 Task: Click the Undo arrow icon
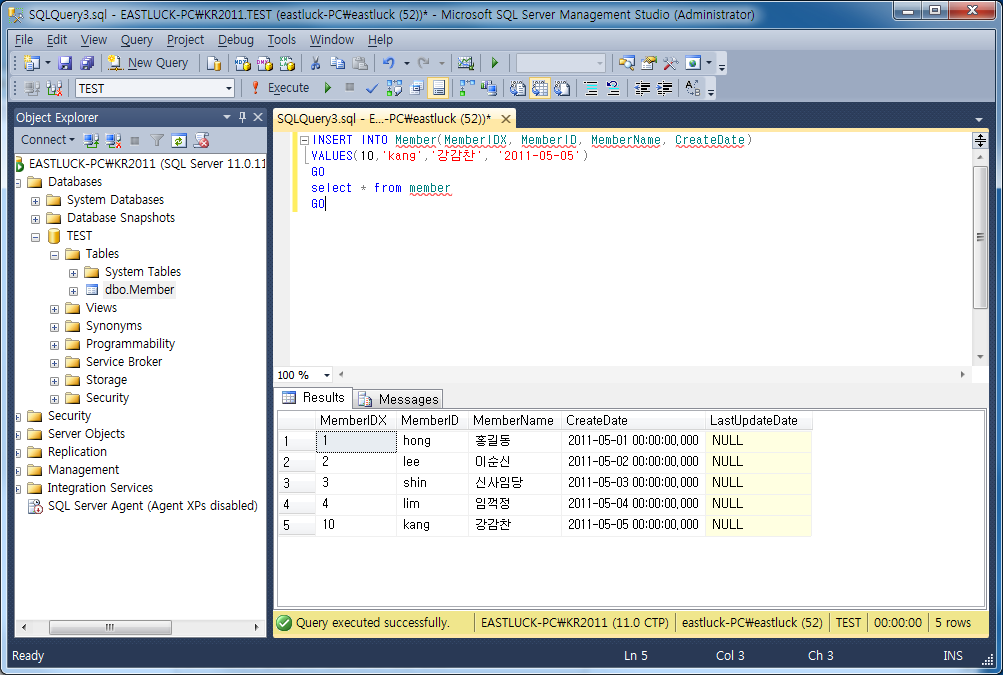tap(388, 63)
